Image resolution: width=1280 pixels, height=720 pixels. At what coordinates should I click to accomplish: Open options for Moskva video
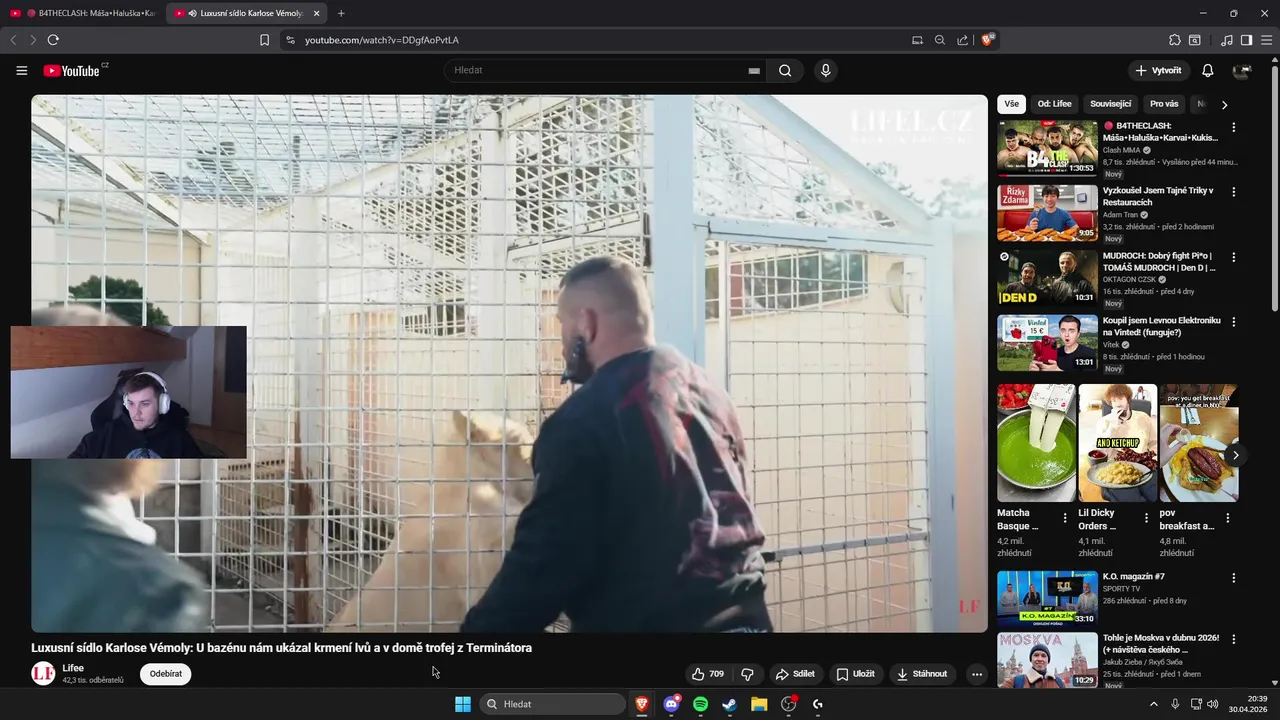(1234, 639)
